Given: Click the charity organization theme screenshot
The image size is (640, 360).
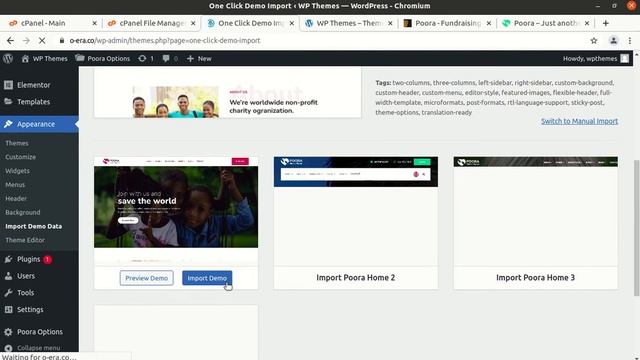Looking at the screenshot, I should click(x=227, y=93).
